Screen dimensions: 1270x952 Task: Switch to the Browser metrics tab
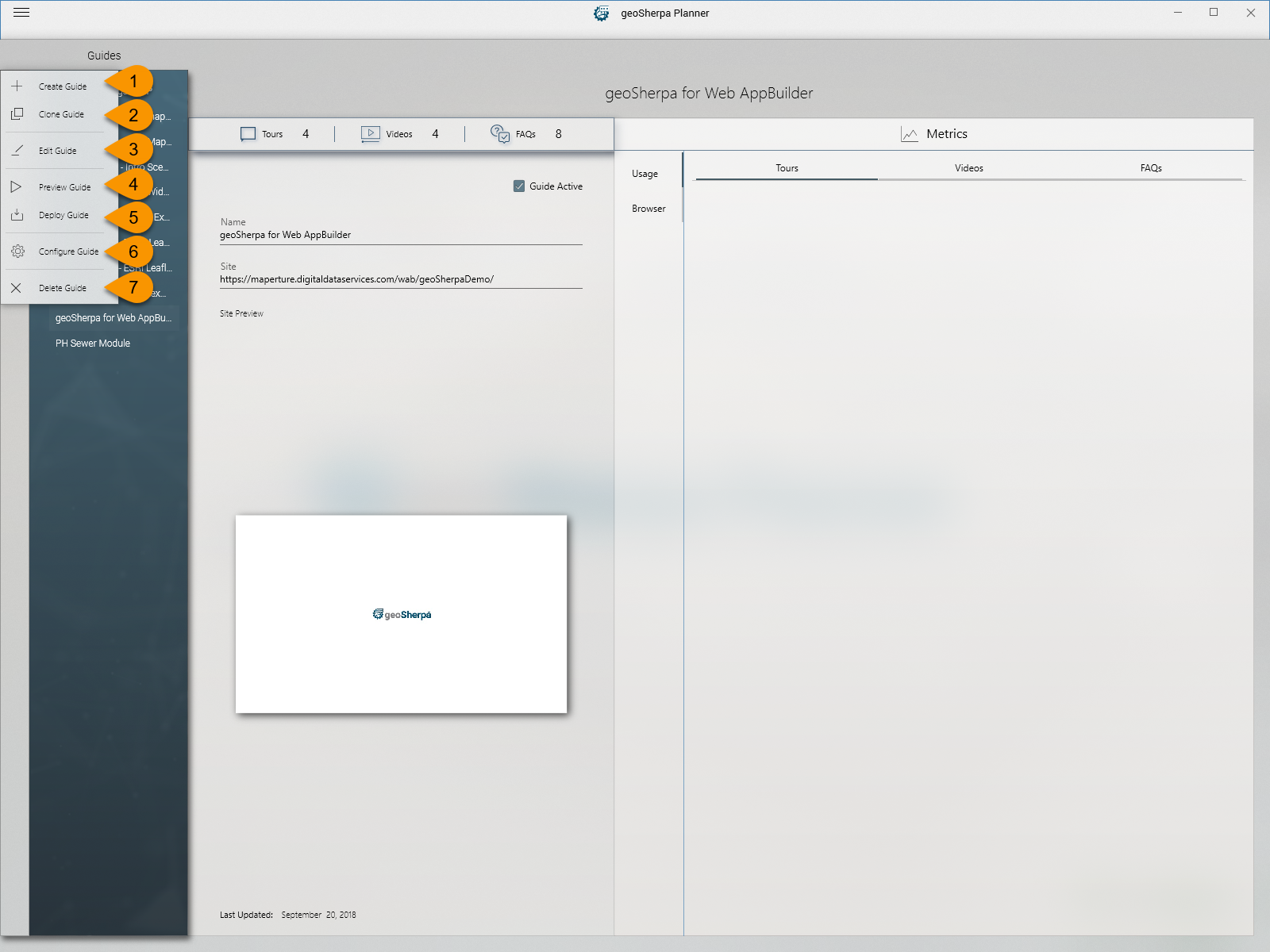click(x=648, y=209)
